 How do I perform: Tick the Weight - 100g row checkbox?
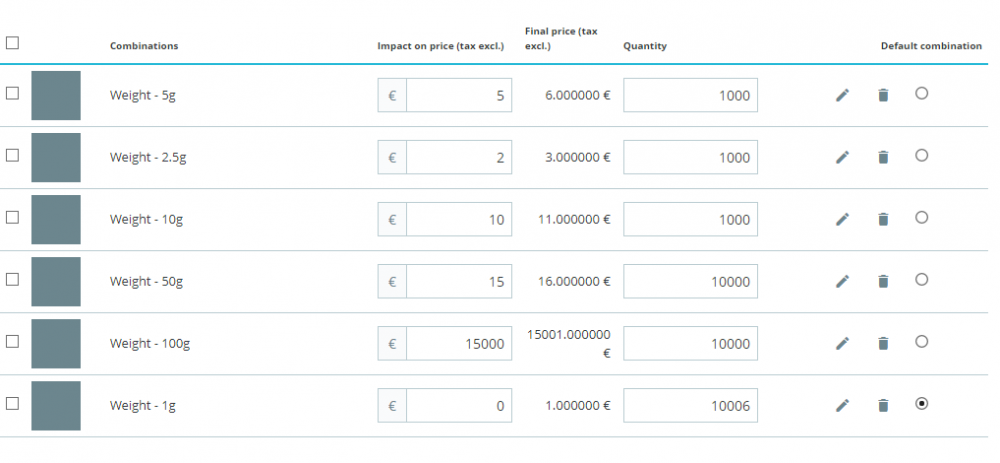(x=12, y=341)
